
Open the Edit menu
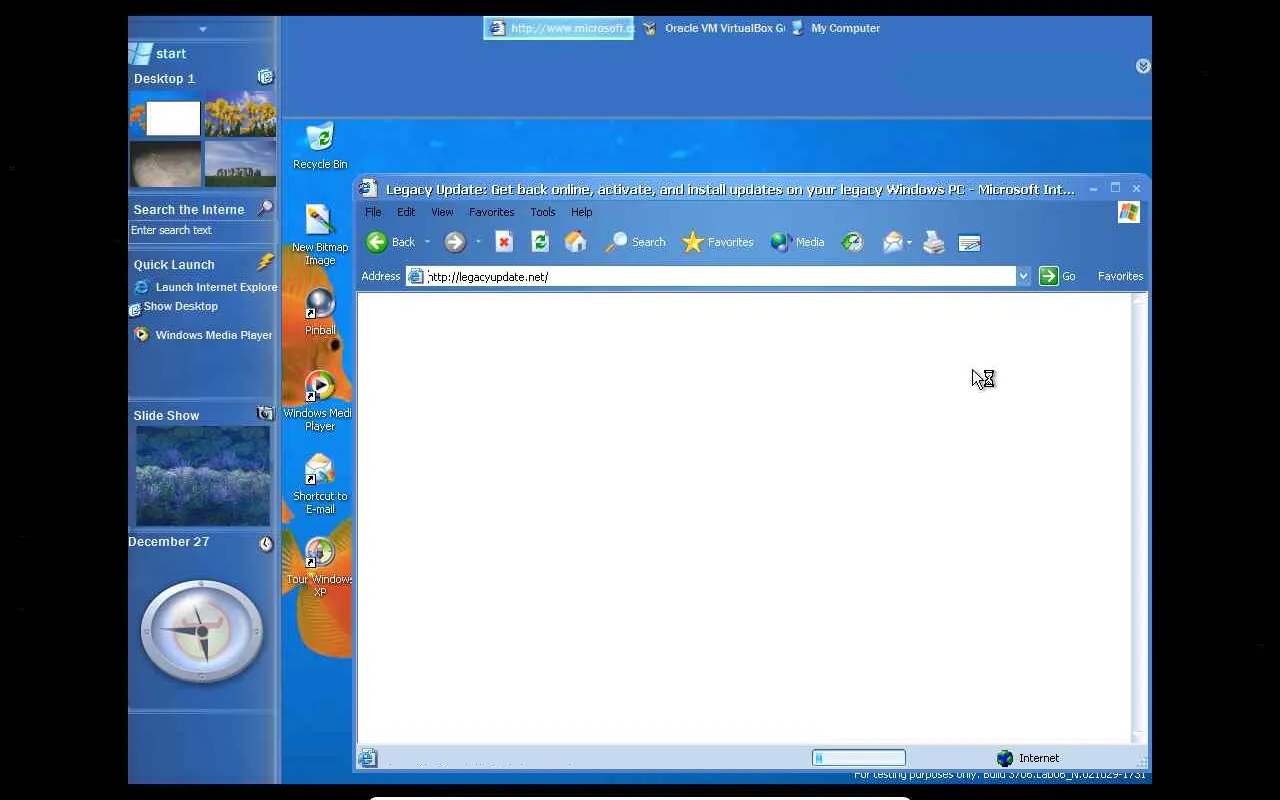406,212
